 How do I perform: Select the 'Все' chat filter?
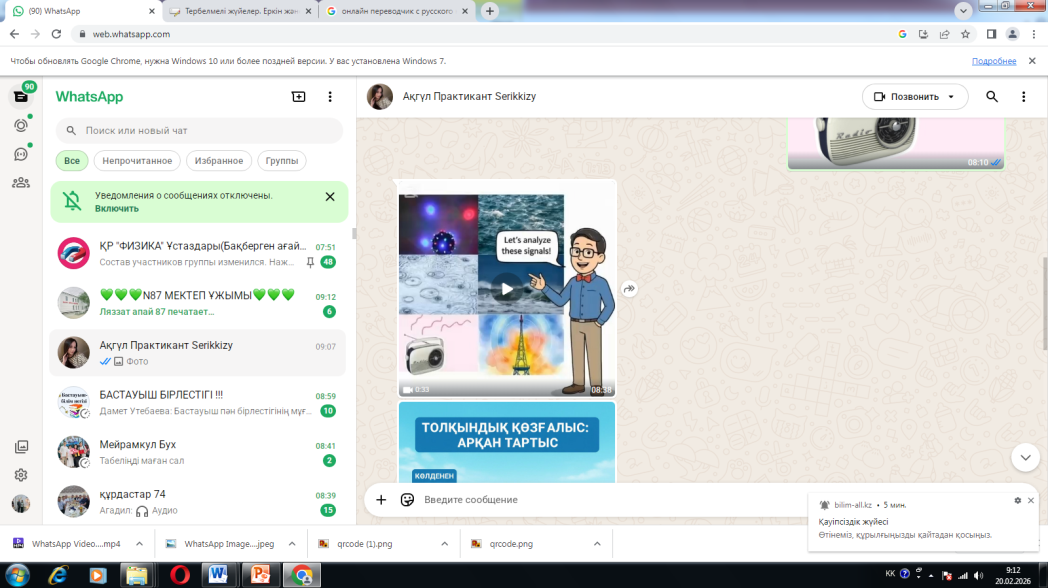[72, 160]
